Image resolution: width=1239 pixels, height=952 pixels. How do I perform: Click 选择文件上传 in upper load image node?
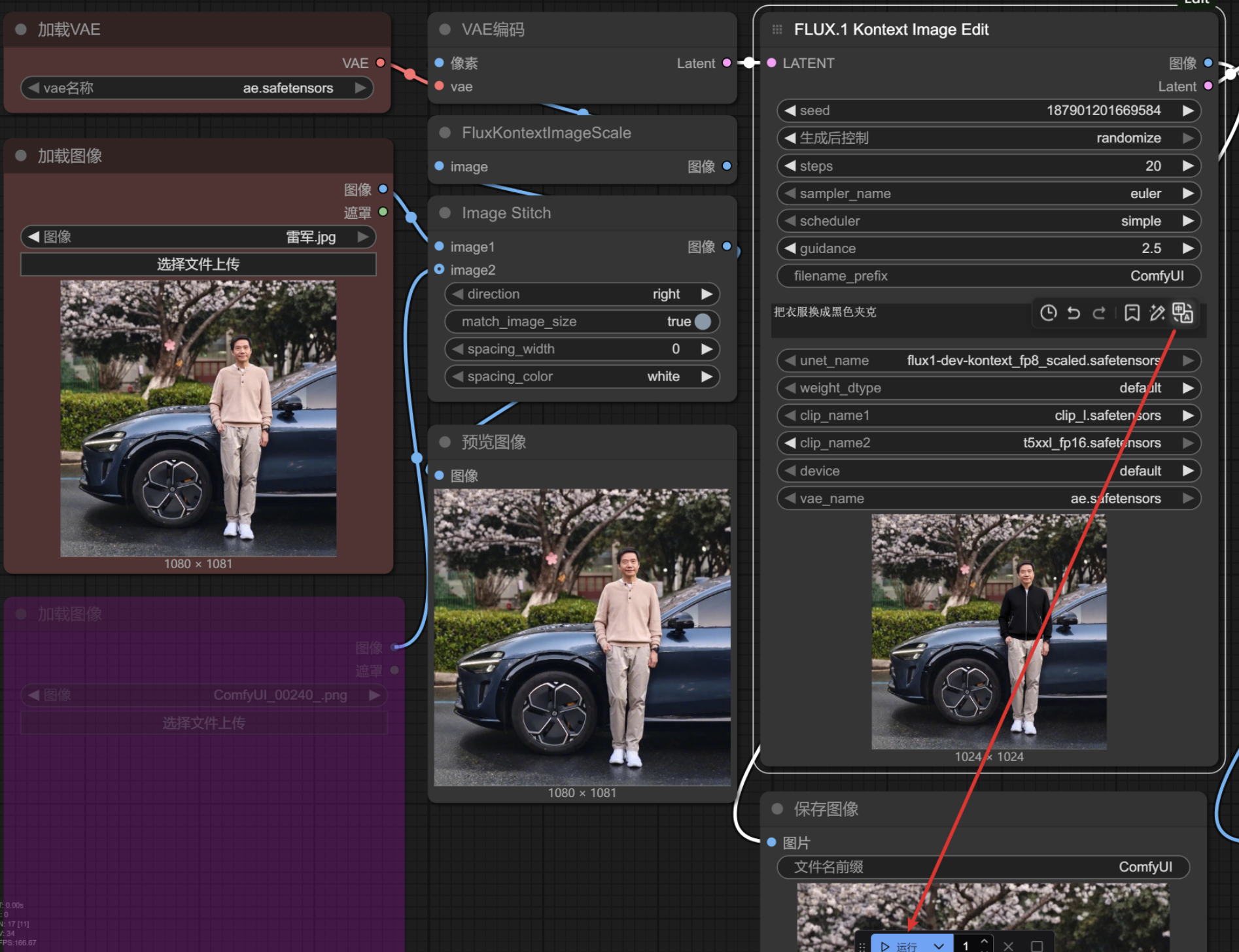point(198,264)
